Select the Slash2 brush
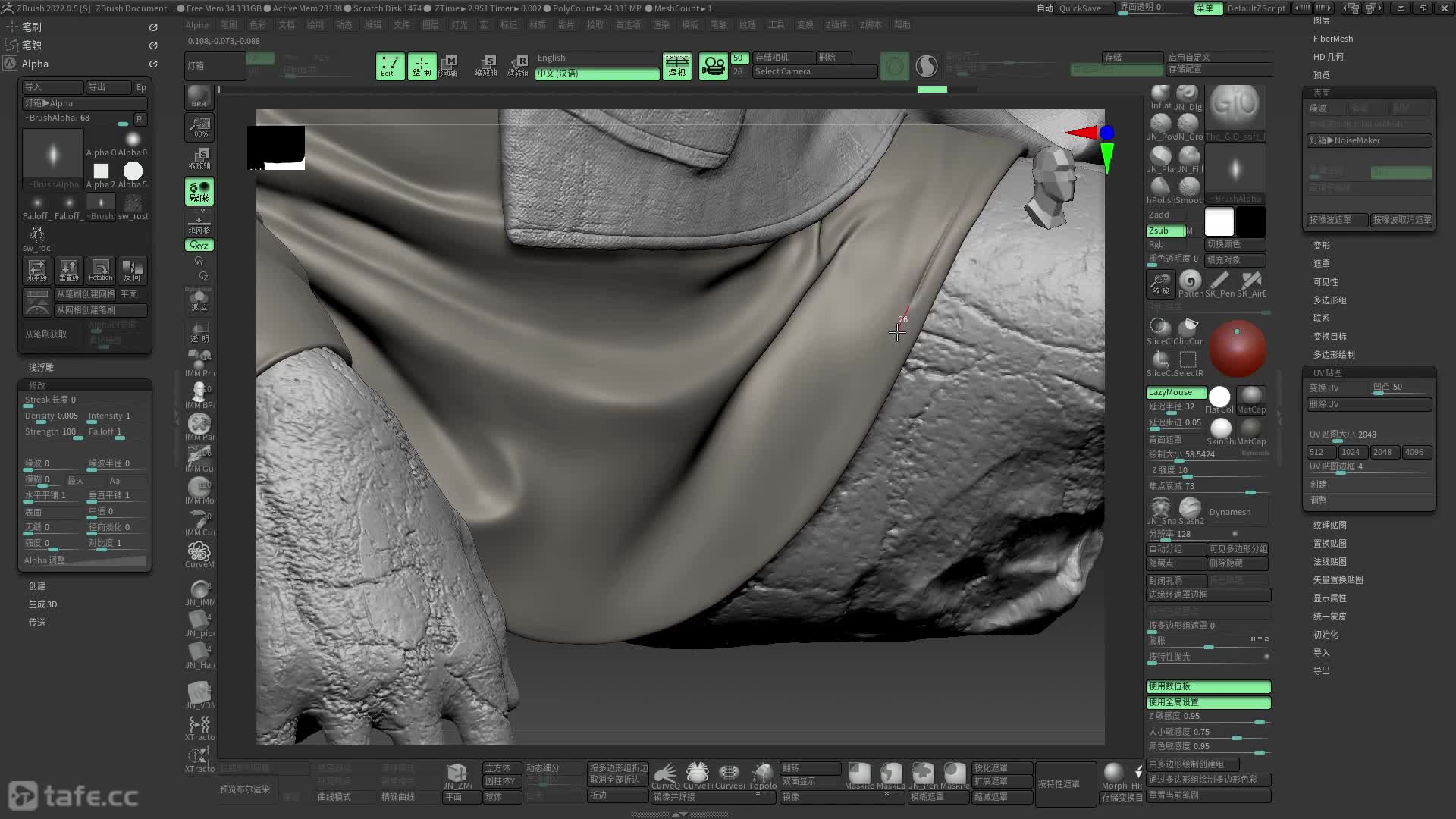Viewport: 1456px width, 819px height. [x=1191, y=510]
